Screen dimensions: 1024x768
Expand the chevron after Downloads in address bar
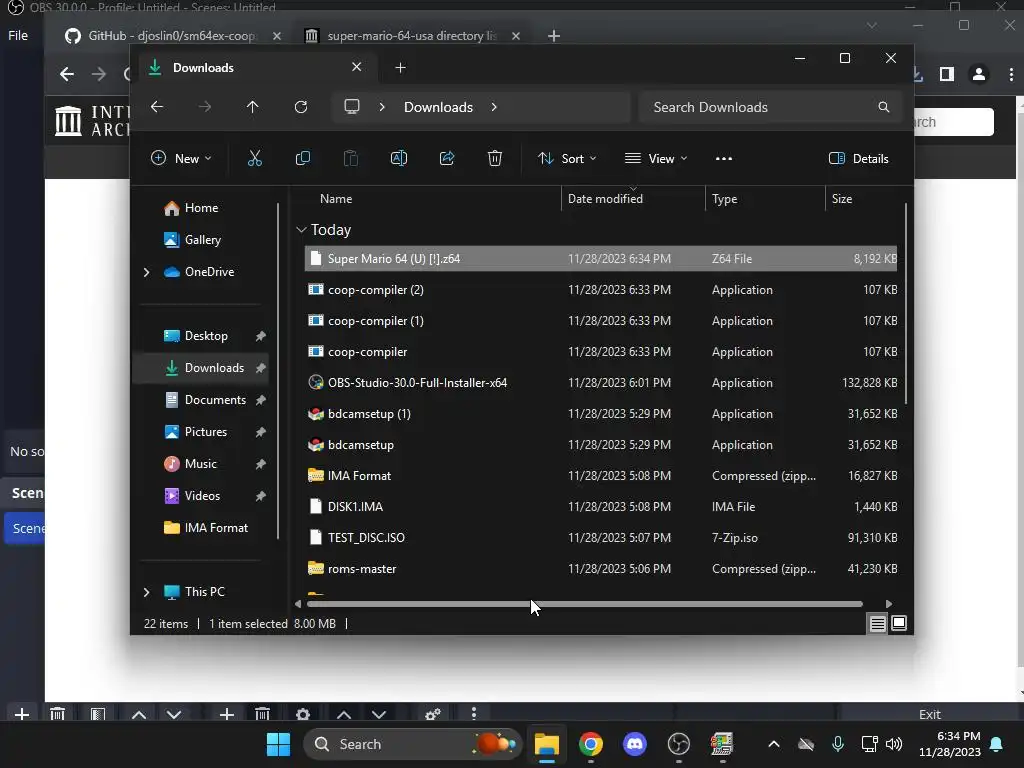pos(494,106)
